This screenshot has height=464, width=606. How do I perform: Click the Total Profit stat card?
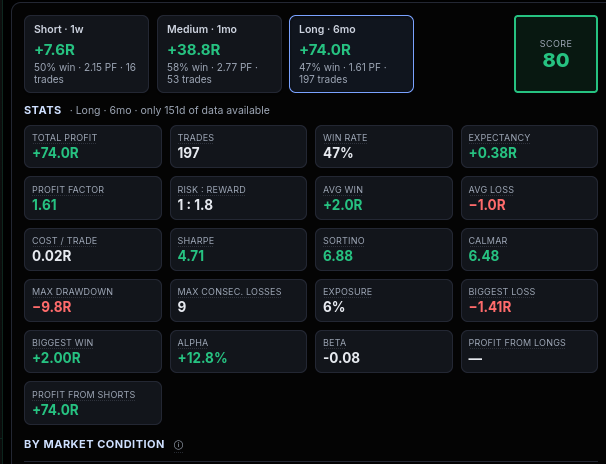point(93,146)
